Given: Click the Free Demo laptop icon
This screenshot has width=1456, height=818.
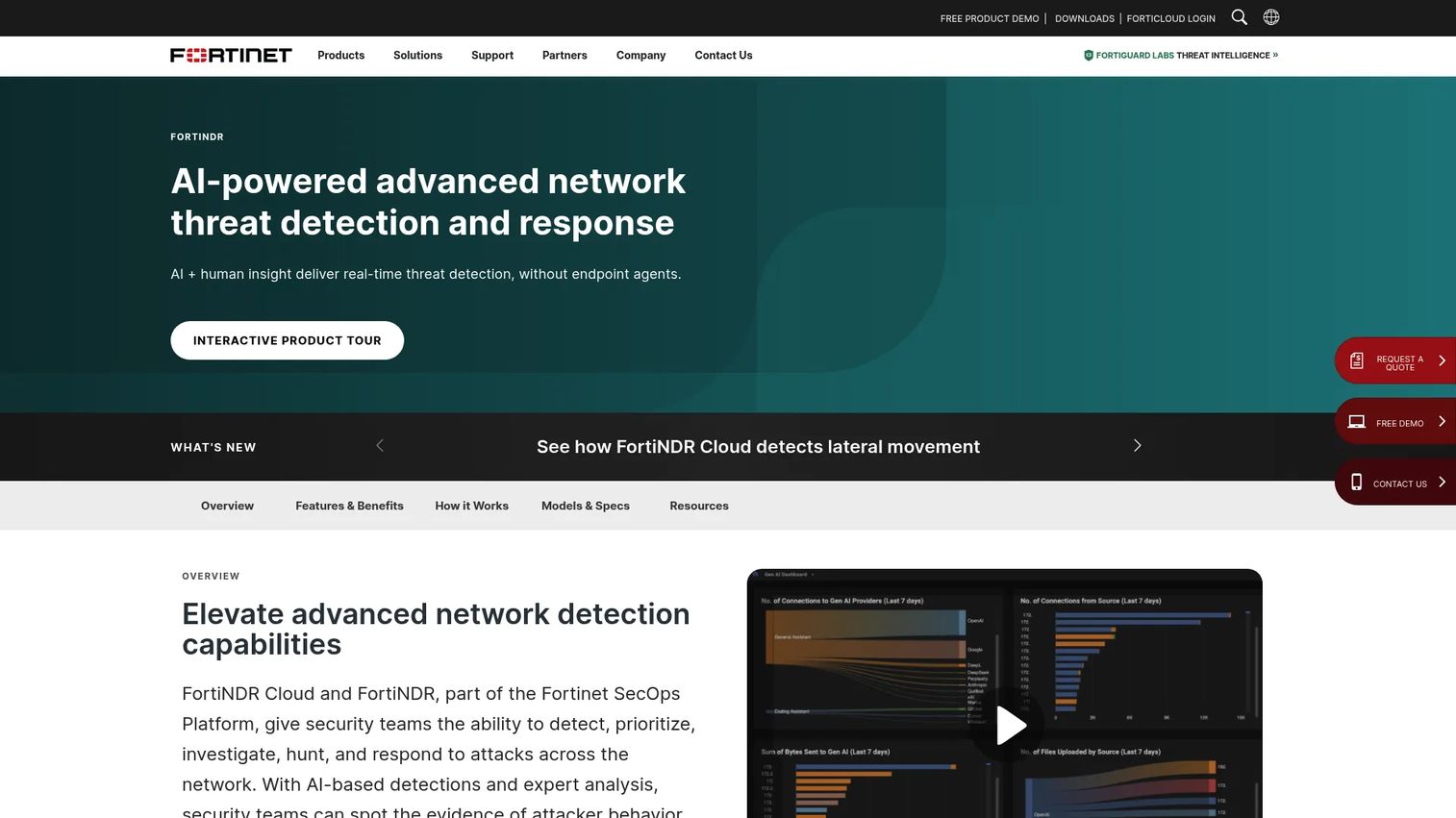Looking at the screenshot, I should pyautogui.click(x=1357, y=422).
